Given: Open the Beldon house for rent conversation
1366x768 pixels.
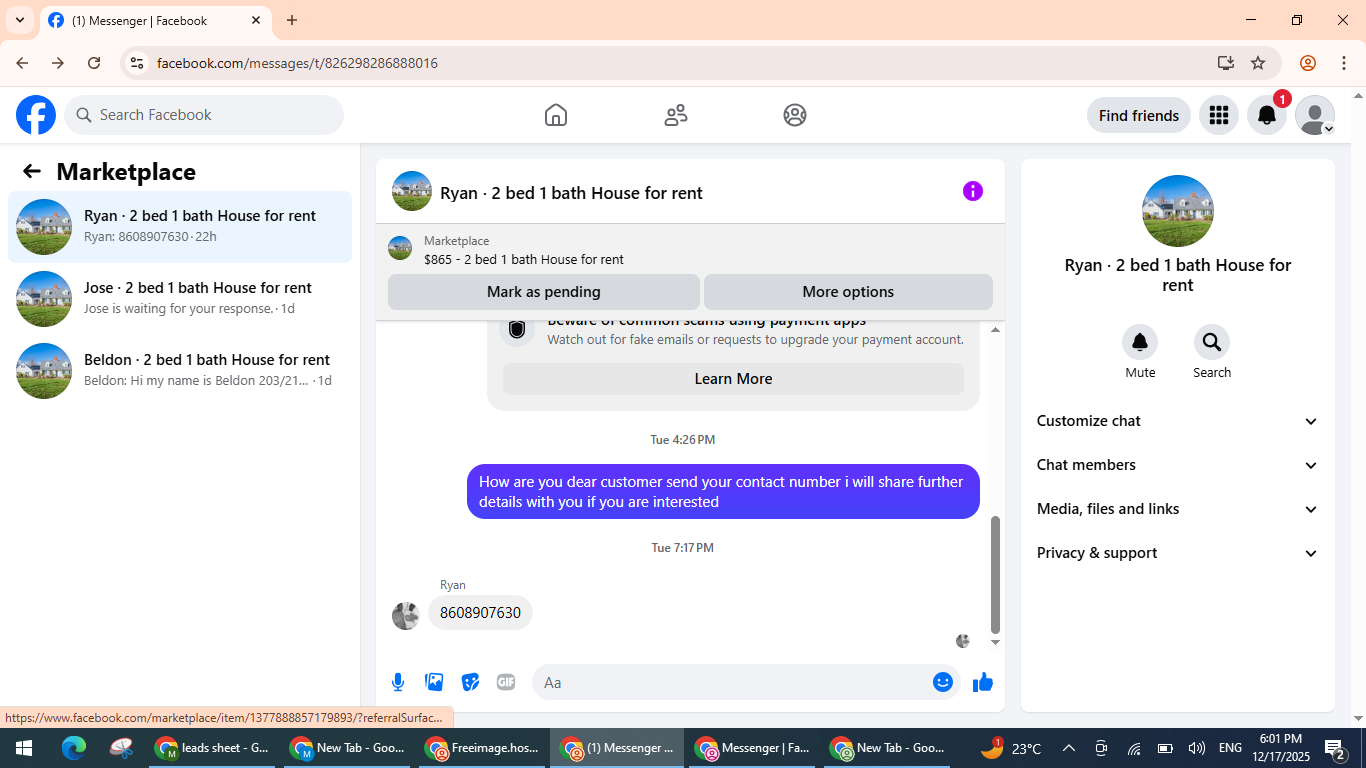Looking at the screenshot, I should pos(180,371).
